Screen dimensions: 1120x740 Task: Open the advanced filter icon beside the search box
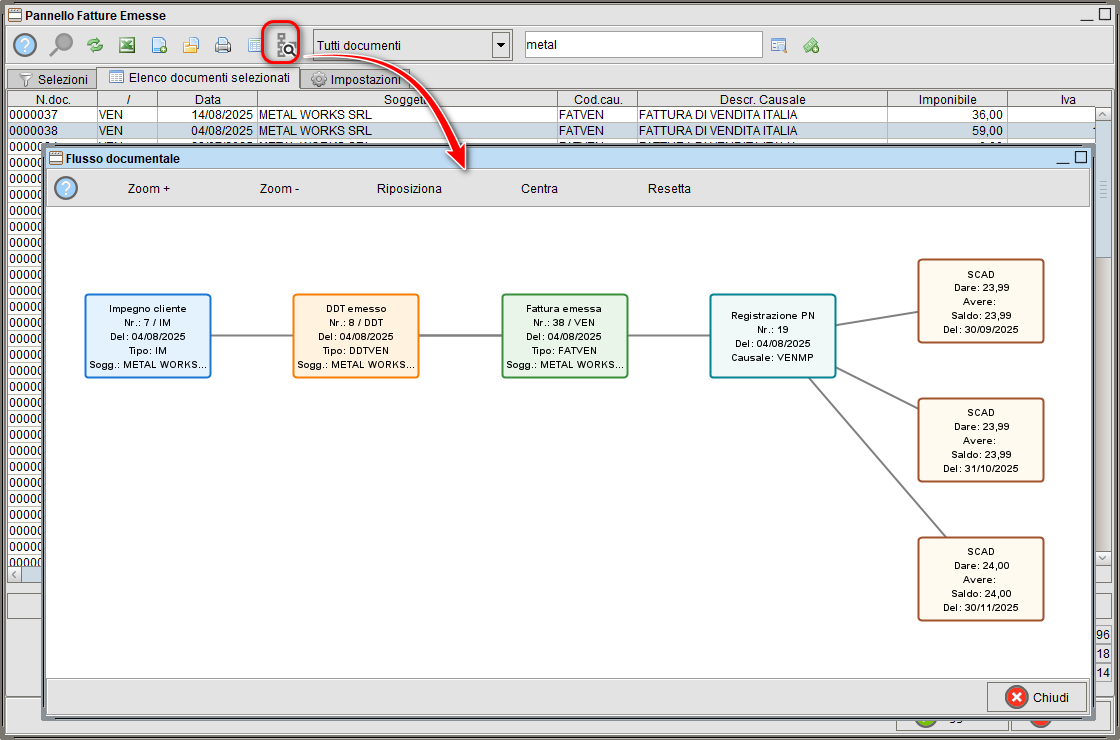(x=779, y=44)
